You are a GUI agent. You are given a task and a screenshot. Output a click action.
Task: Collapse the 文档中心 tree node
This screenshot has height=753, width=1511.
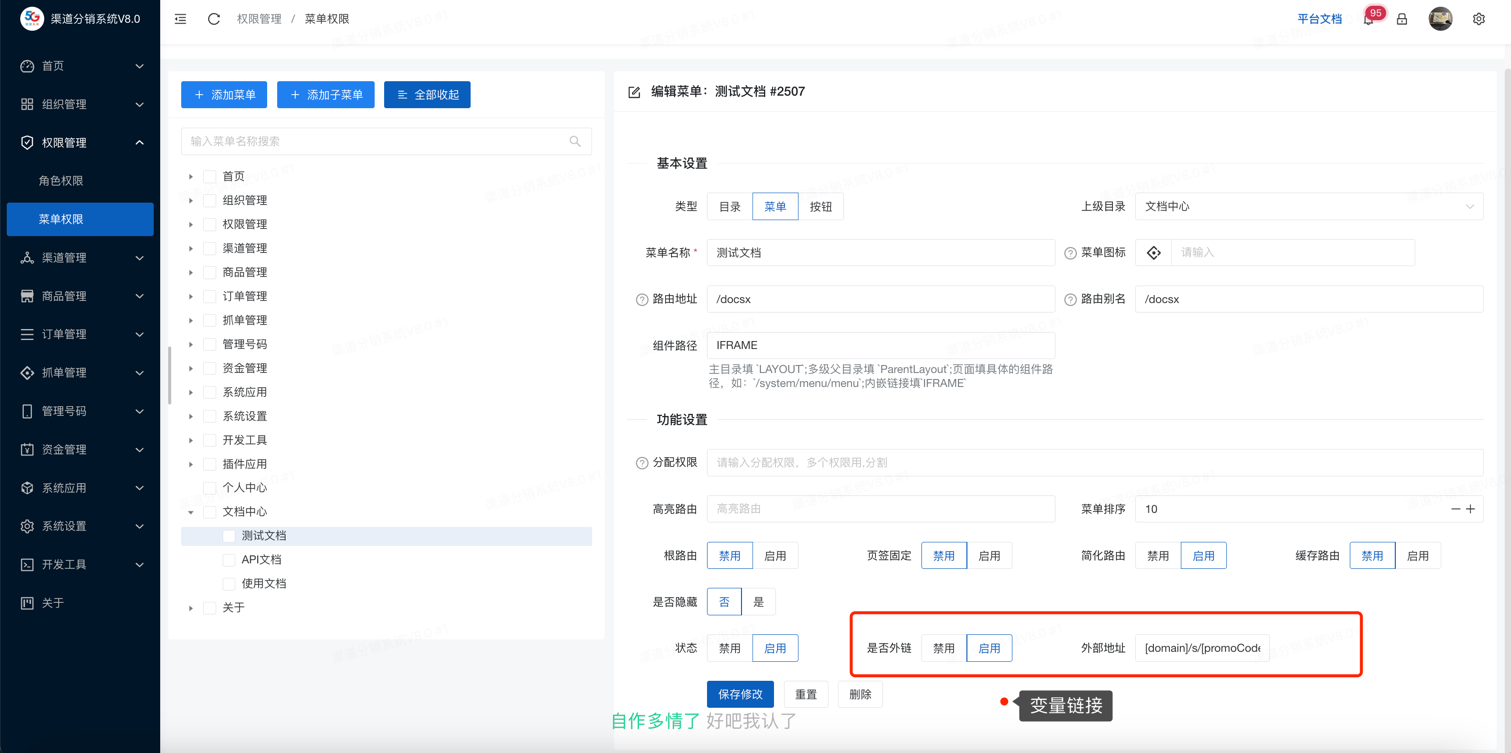[x=191, y=512]
